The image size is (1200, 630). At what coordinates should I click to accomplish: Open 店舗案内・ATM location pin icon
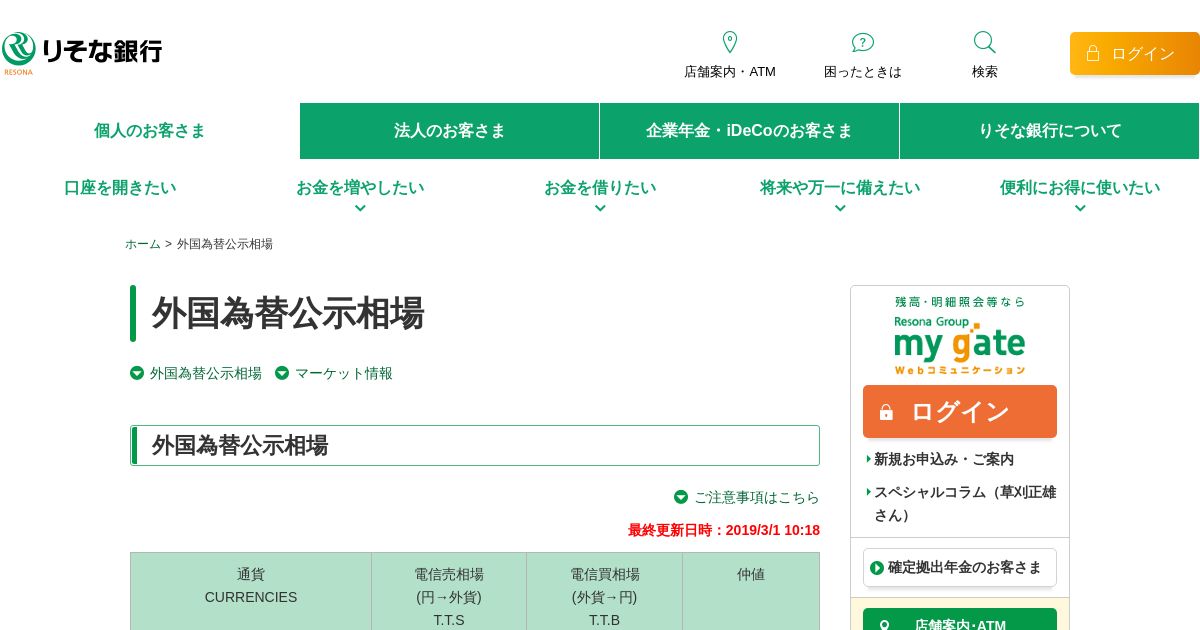tap(730, 42)
